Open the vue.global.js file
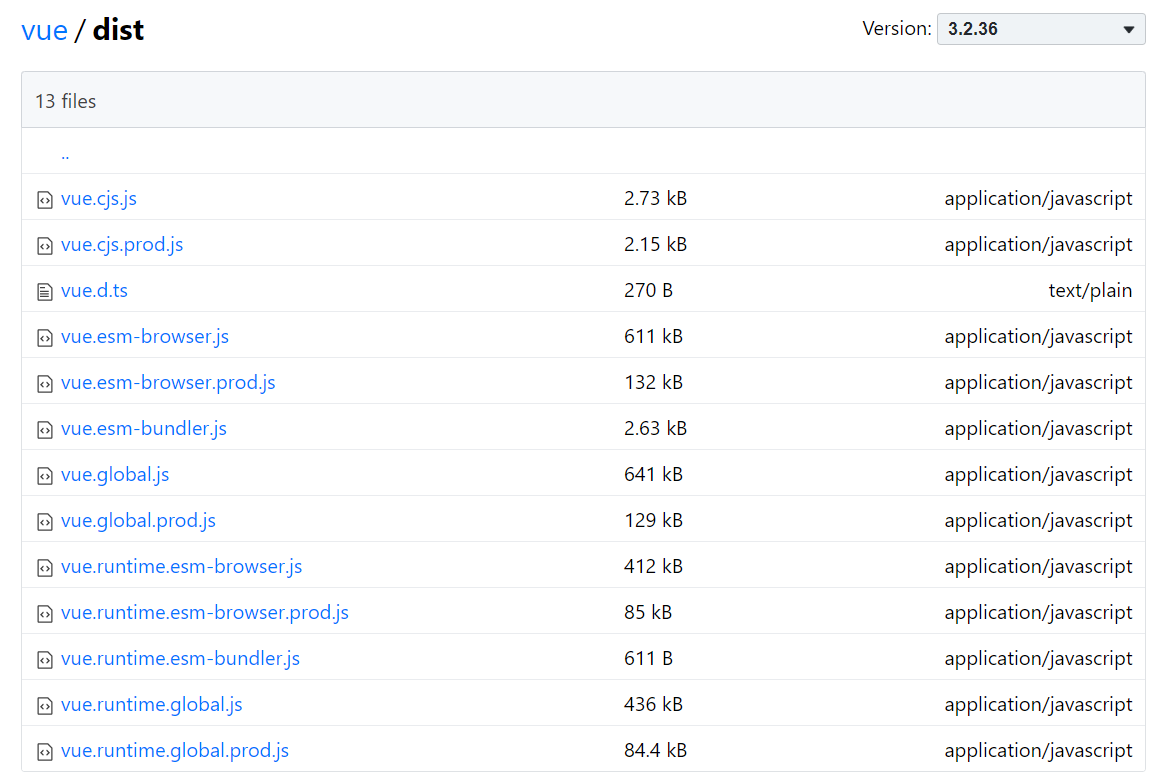1165x784 pixels. (x=115, y=475)
